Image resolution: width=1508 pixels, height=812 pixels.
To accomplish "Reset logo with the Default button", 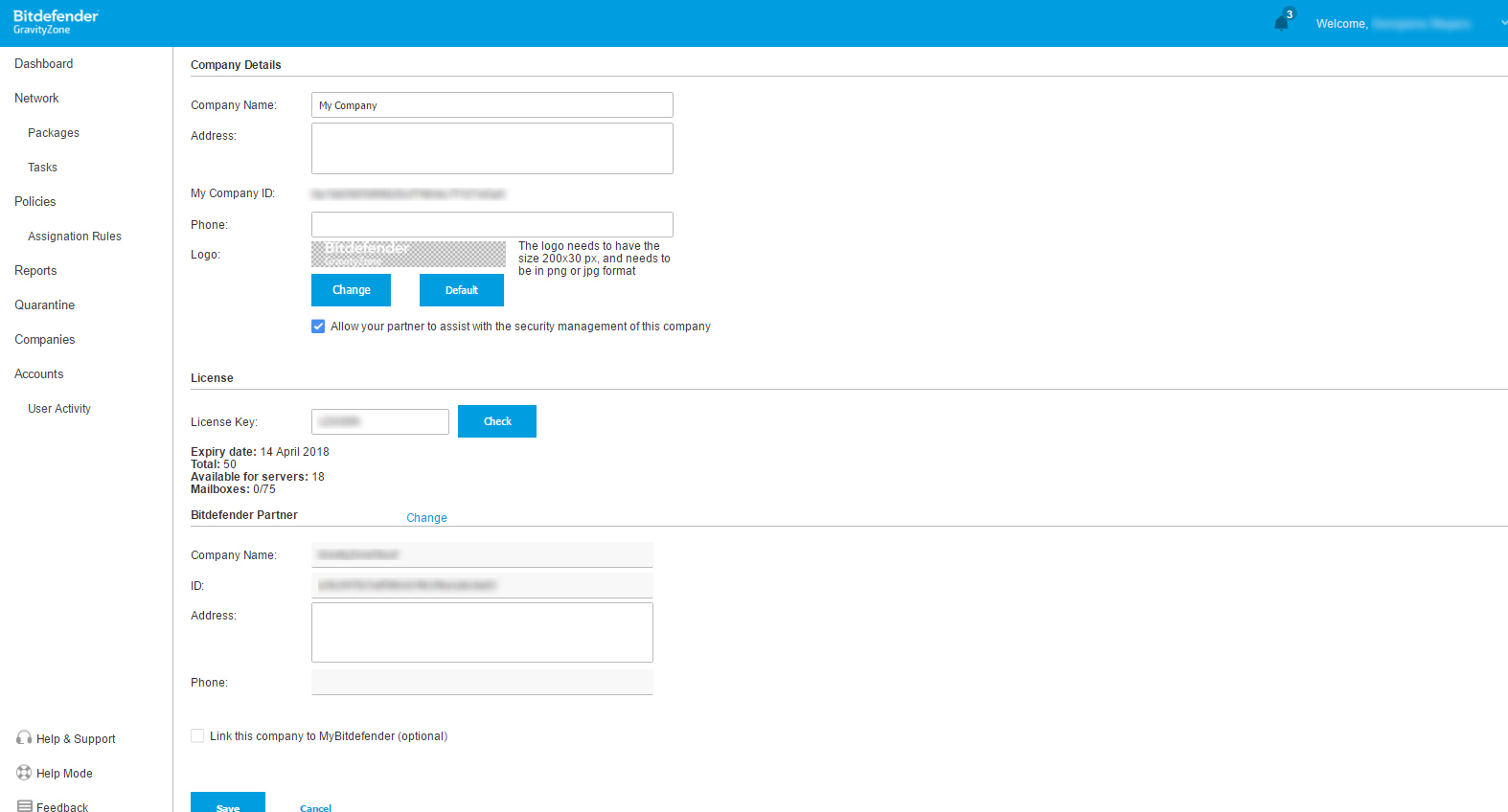I will [461, 290].
